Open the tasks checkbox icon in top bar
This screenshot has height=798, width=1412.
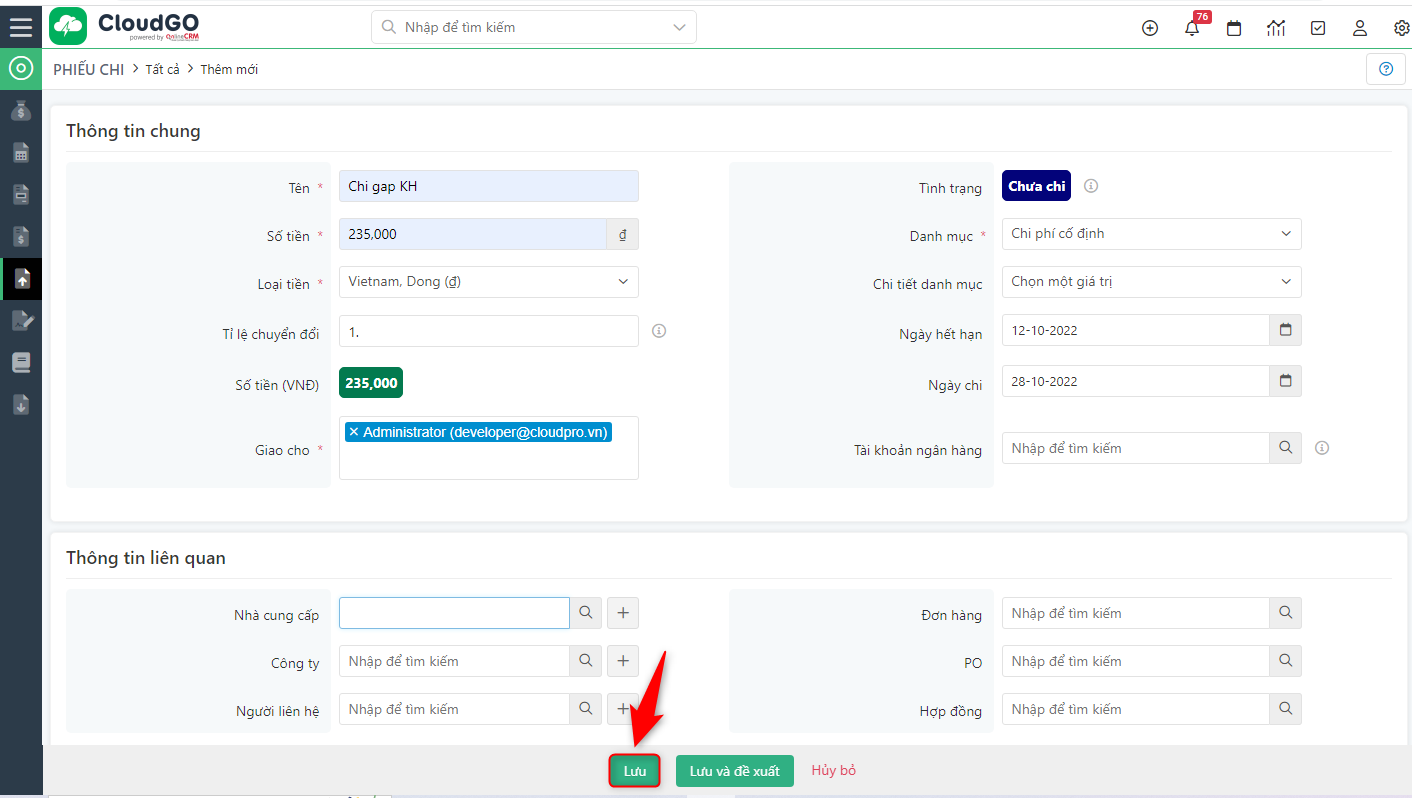click(1317, 28)
